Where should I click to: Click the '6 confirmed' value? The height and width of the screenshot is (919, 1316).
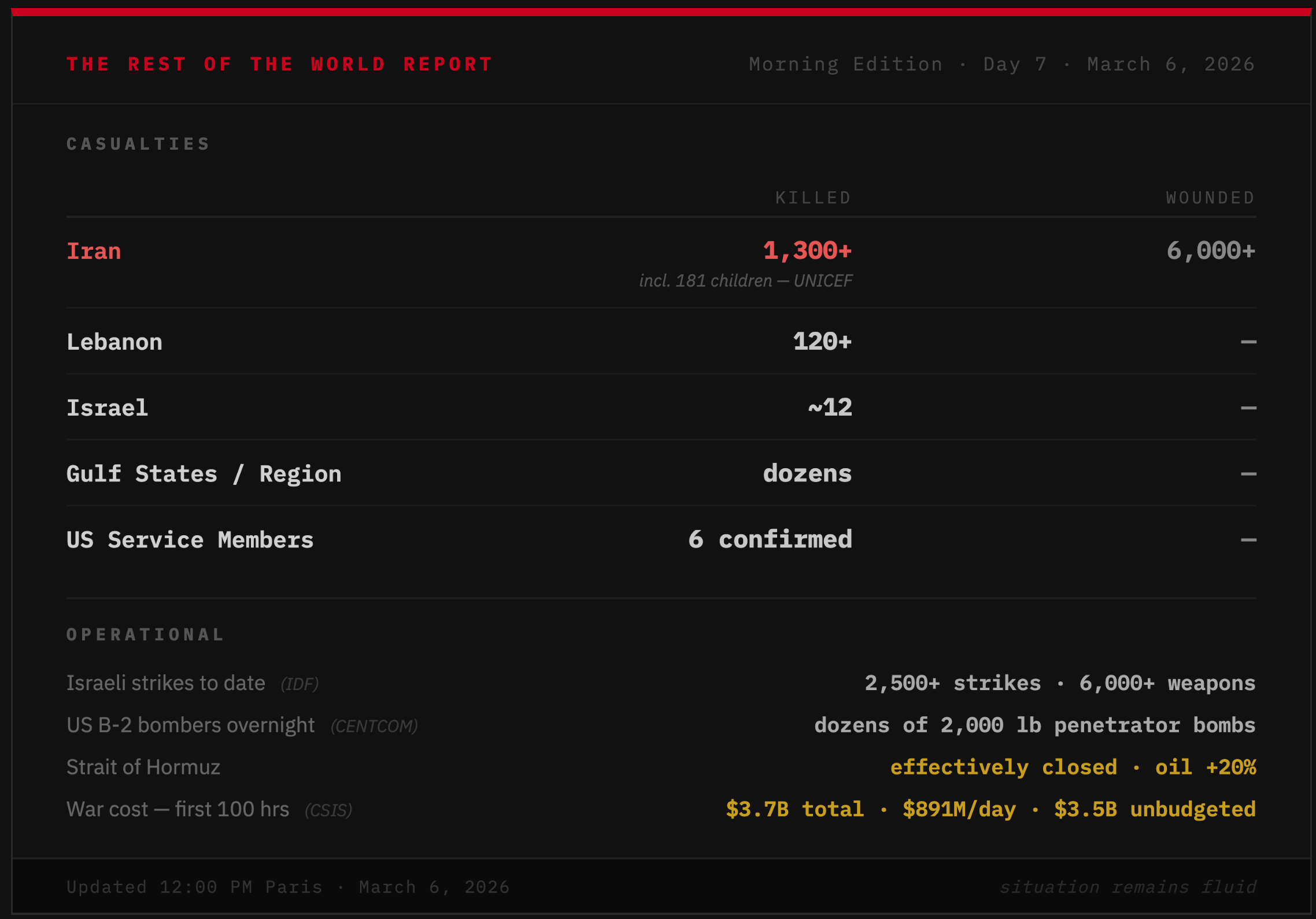click(x=770, y=539)
